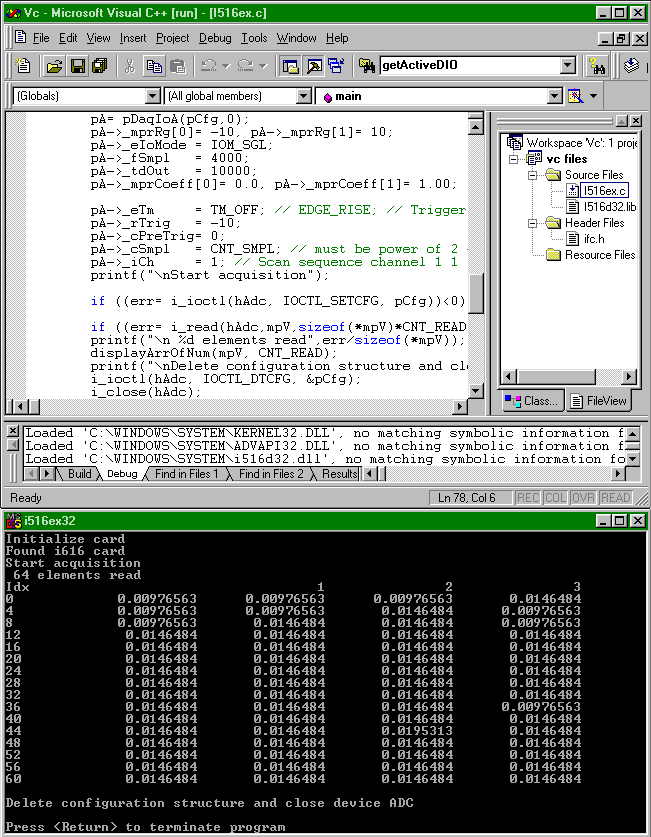Click the i516ex32 console window title bar
Viewport: 651px width, 837px height.
click(326, 520)
